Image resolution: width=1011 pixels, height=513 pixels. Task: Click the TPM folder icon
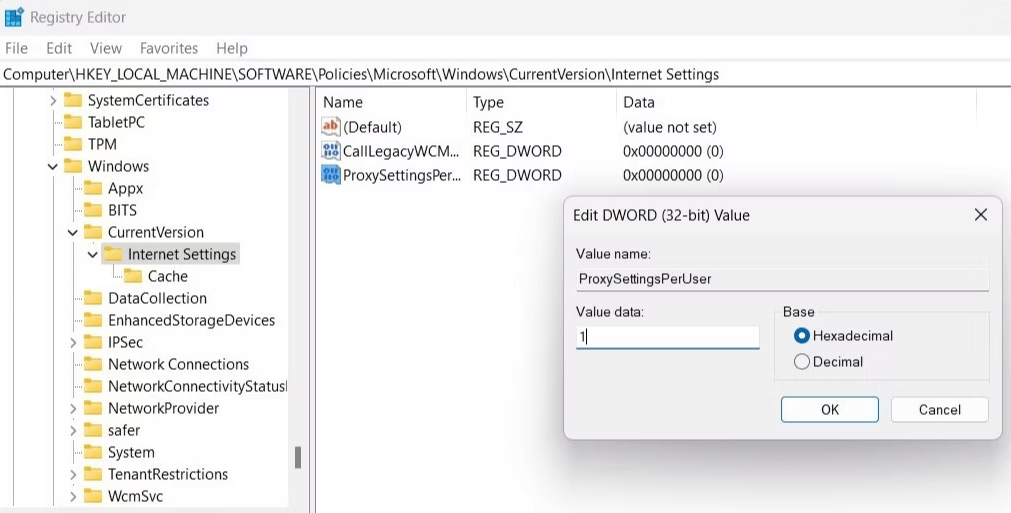tap(73, 144)
